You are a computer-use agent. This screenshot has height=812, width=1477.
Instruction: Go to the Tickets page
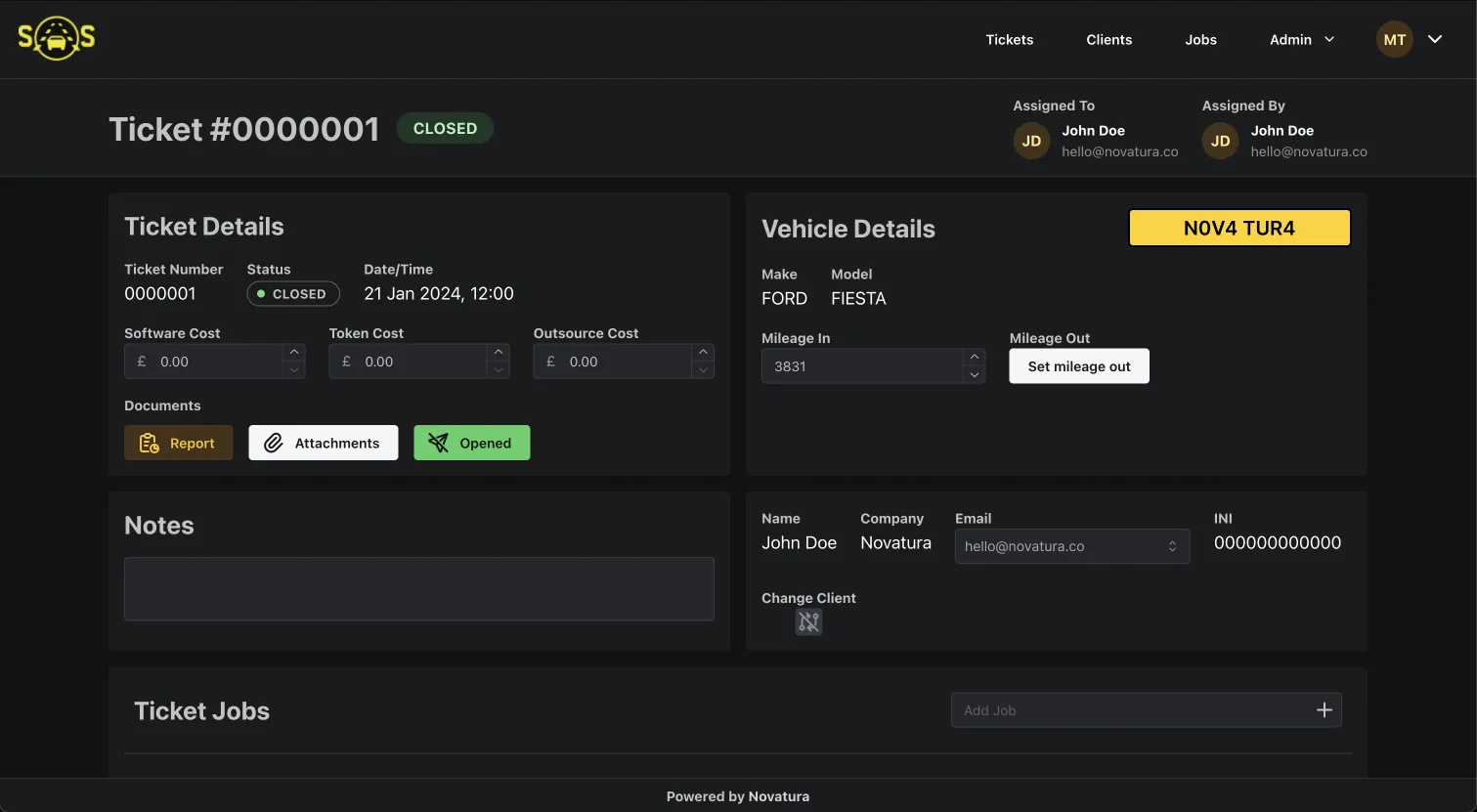point(1009,39)
